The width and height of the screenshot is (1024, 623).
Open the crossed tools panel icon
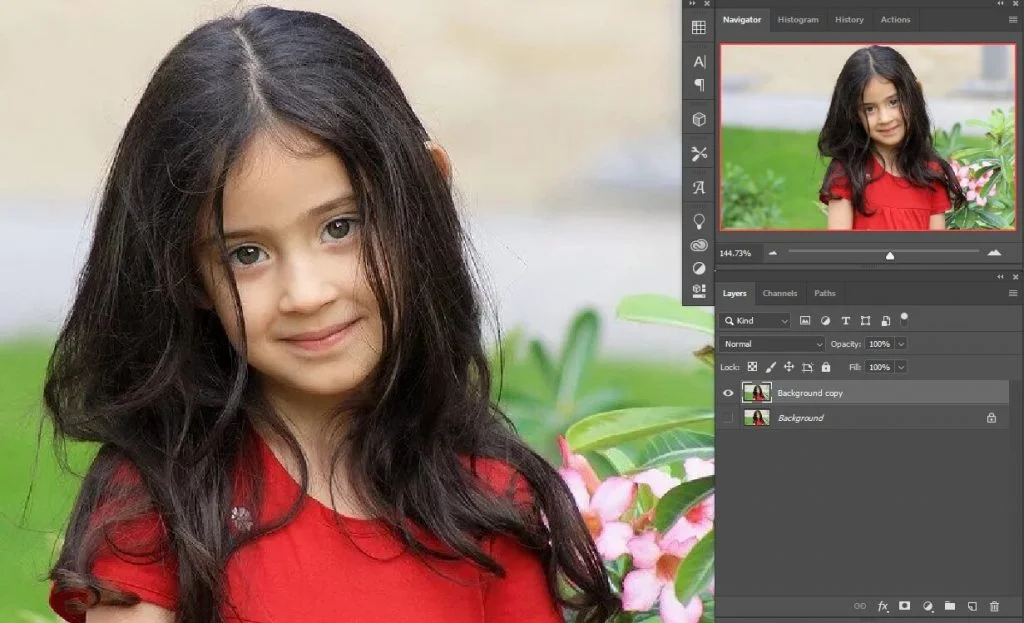(x=699, y=153)
